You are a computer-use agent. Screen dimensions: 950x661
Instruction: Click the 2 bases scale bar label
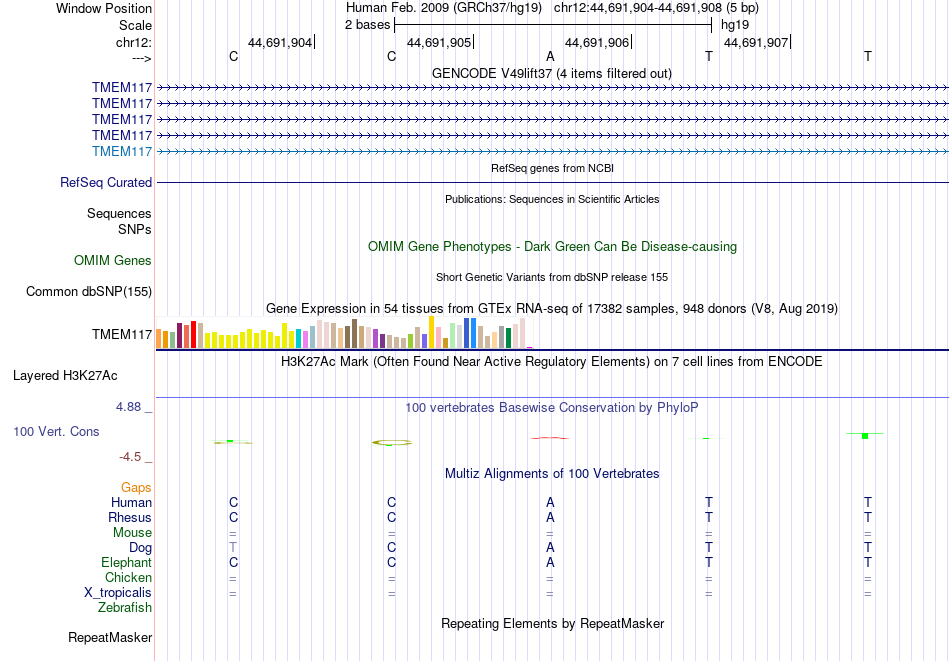click(368, 25)
